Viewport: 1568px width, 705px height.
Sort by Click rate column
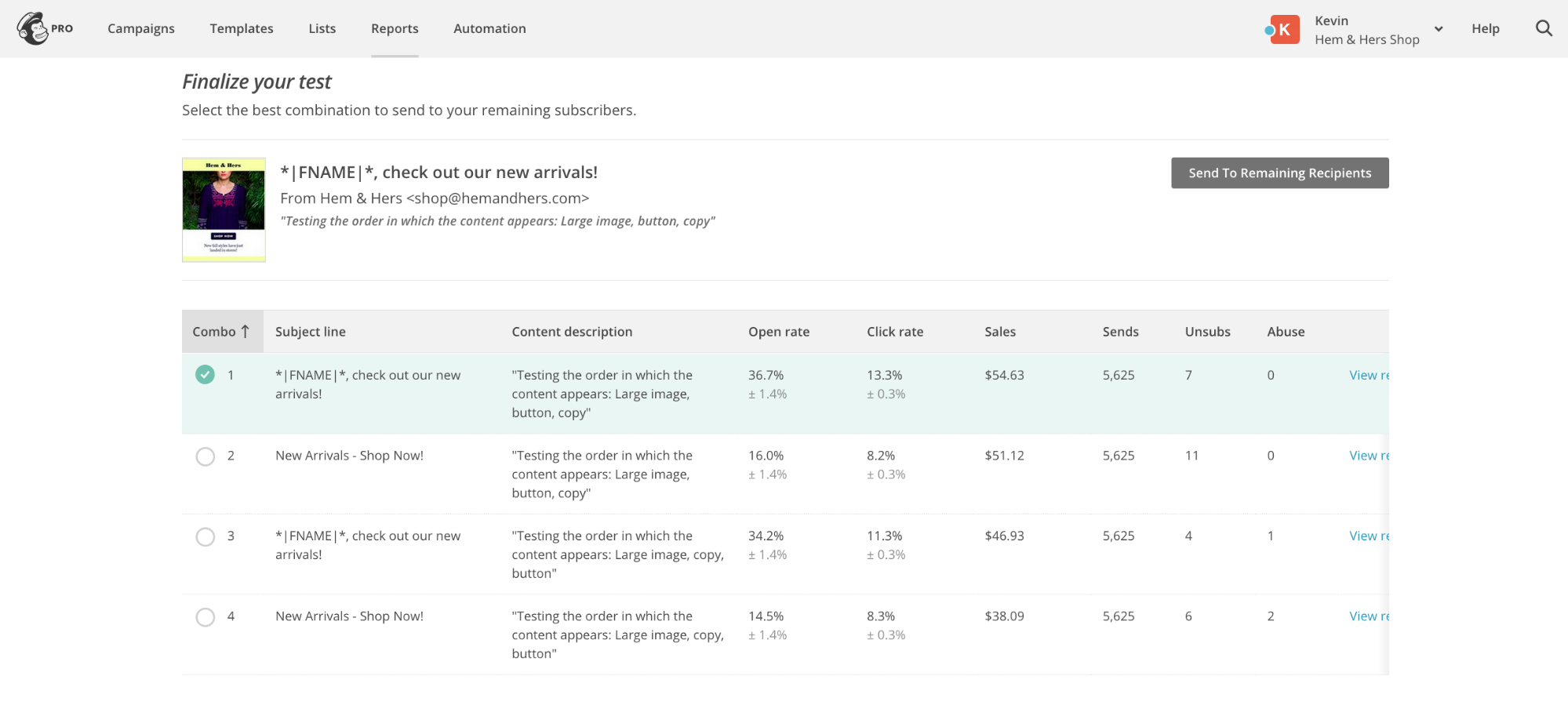click(x=895, y=332)
